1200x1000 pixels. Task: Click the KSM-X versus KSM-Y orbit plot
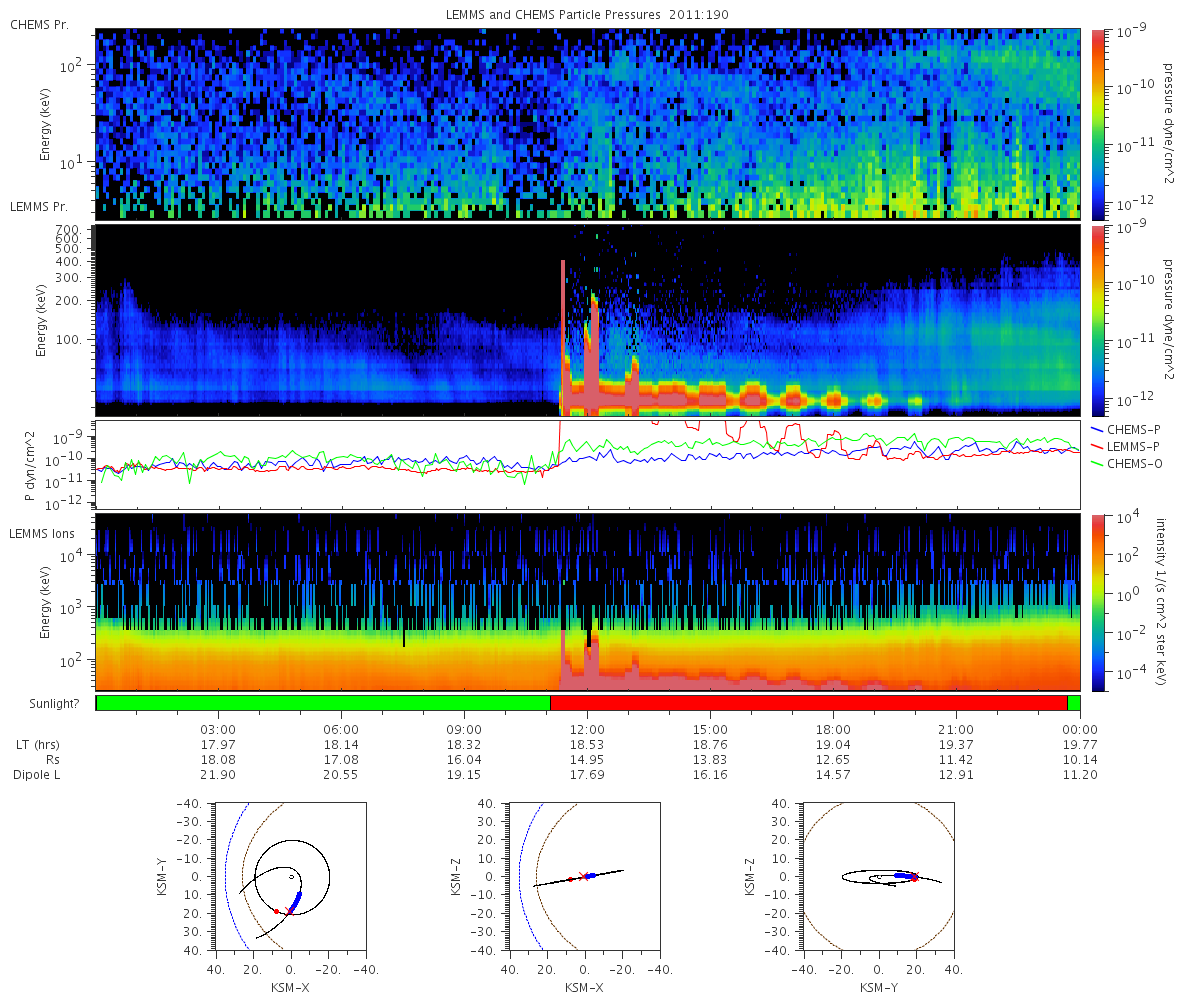click(x=290, y=876)
